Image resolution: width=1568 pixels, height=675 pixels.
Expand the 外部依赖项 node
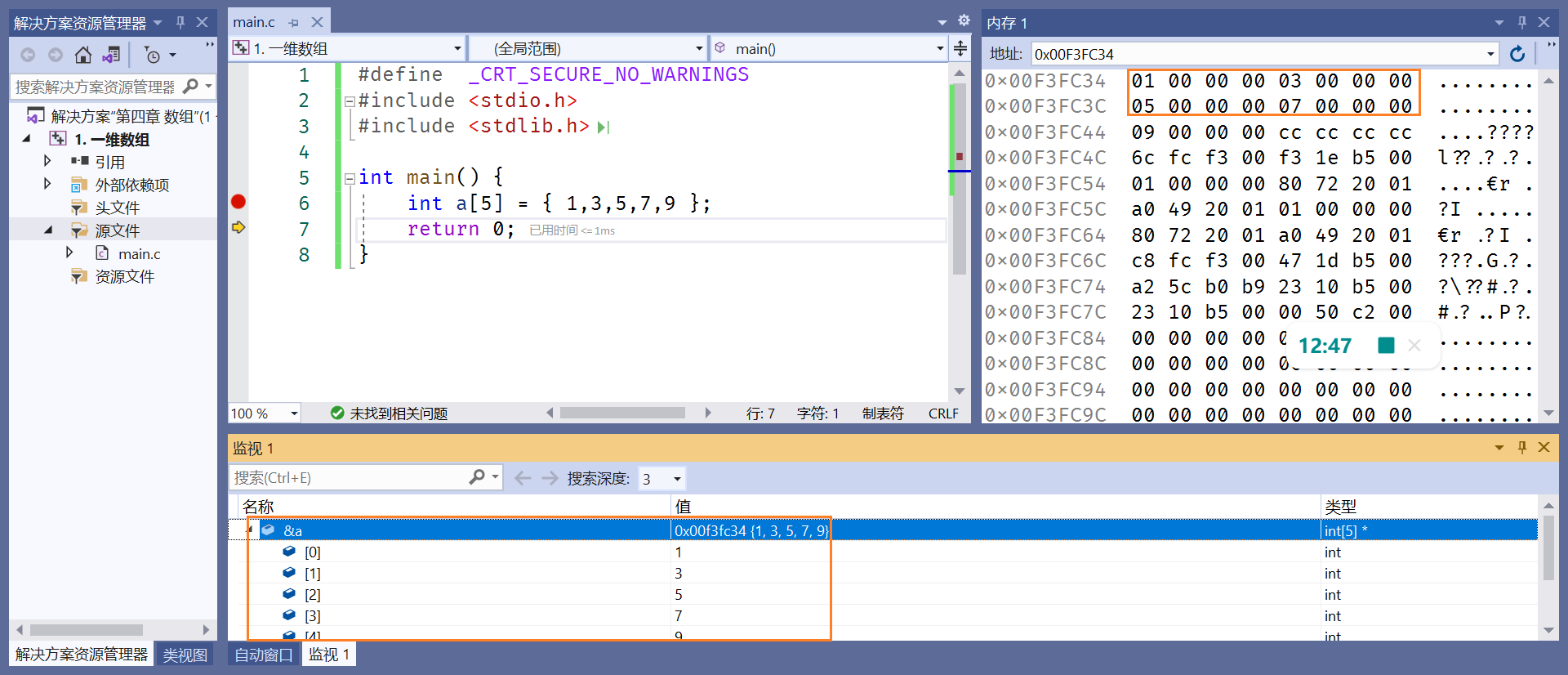point(47,184)
